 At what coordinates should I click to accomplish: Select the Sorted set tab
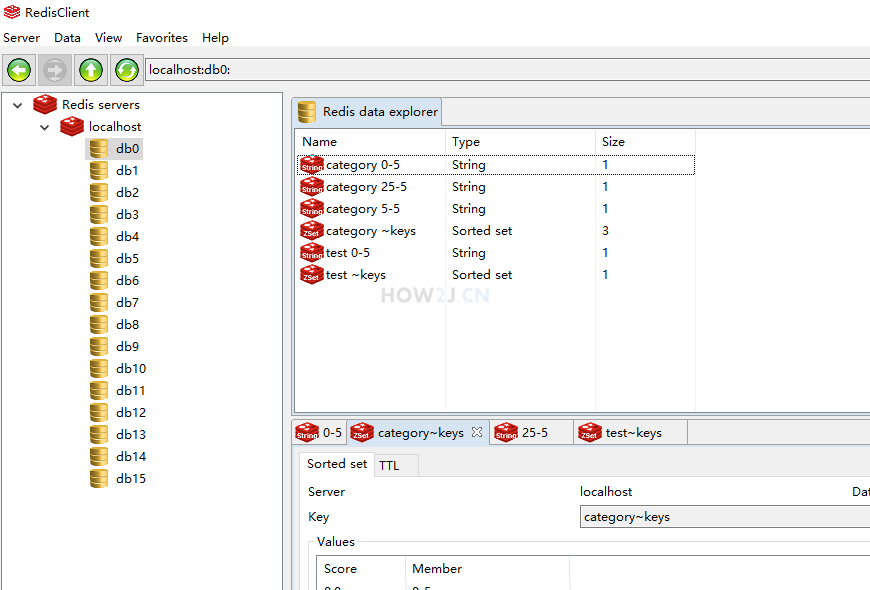tap(337, 464)
